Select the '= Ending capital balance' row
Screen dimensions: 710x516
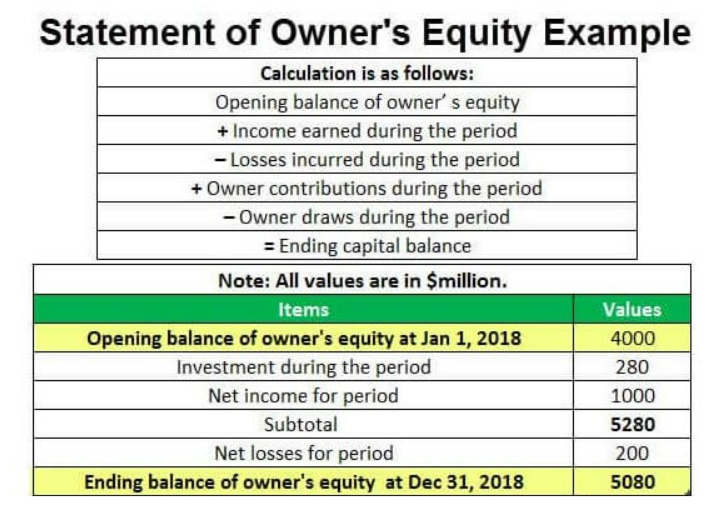pos(367,246)
